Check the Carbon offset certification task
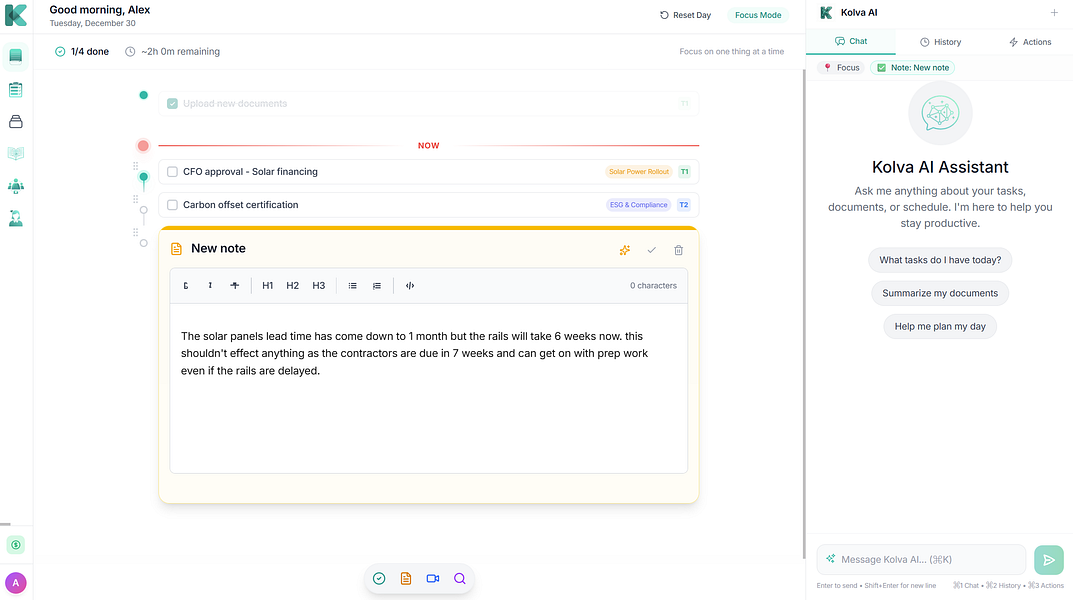Image resolution: width=1073 pixels, height=600 pixels. (172, 205)
